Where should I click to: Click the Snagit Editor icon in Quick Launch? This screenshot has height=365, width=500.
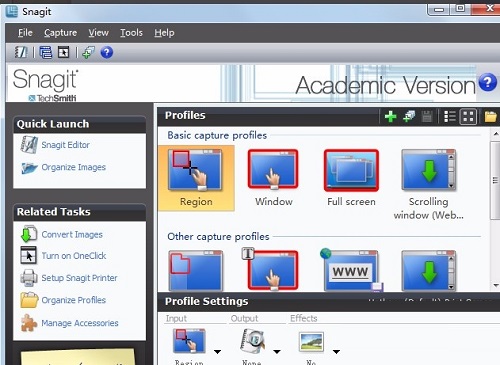pos(29,145)
